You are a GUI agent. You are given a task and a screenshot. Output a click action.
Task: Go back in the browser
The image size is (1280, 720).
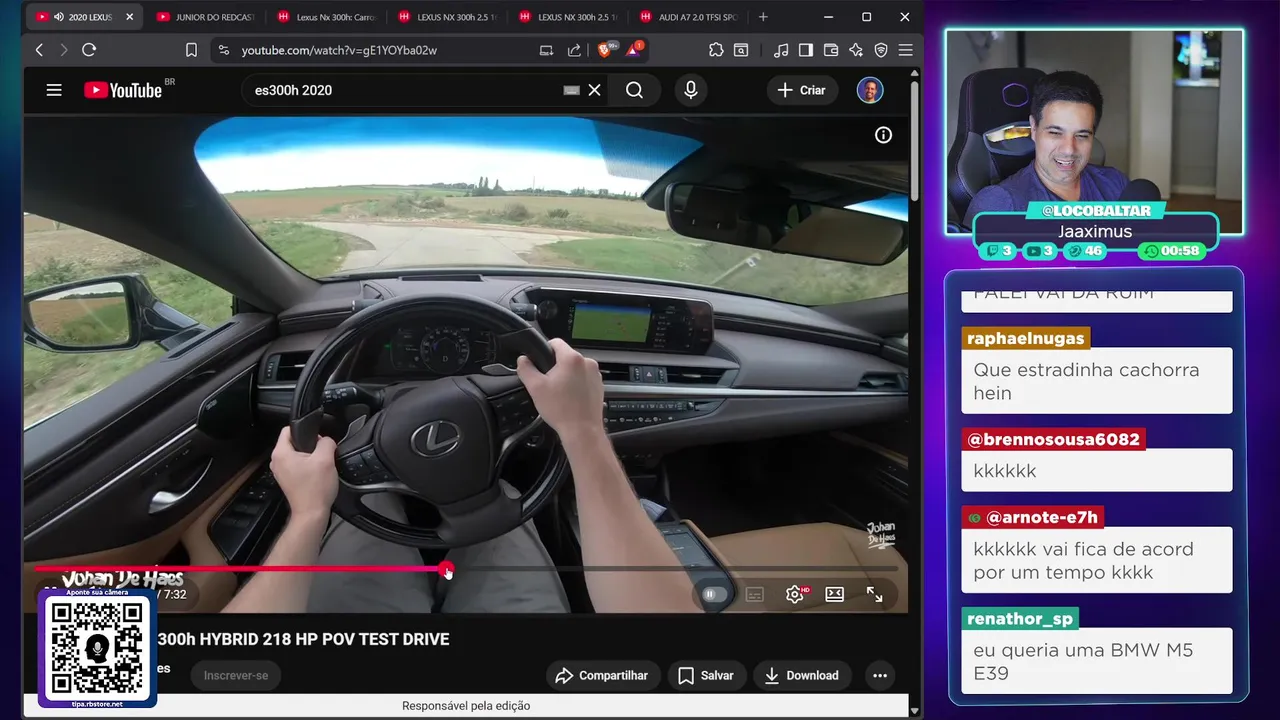point(39,50)
